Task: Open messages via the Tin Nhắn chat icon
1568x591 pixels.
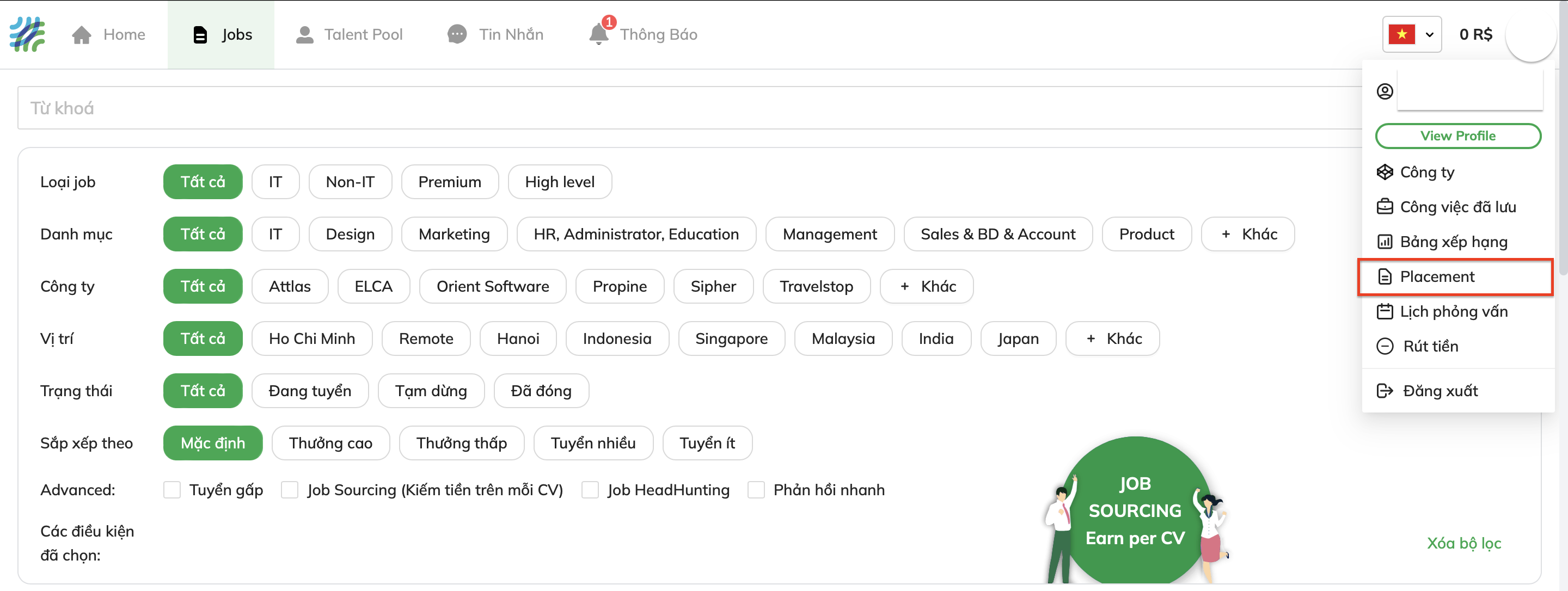Action: pos(458,34)
